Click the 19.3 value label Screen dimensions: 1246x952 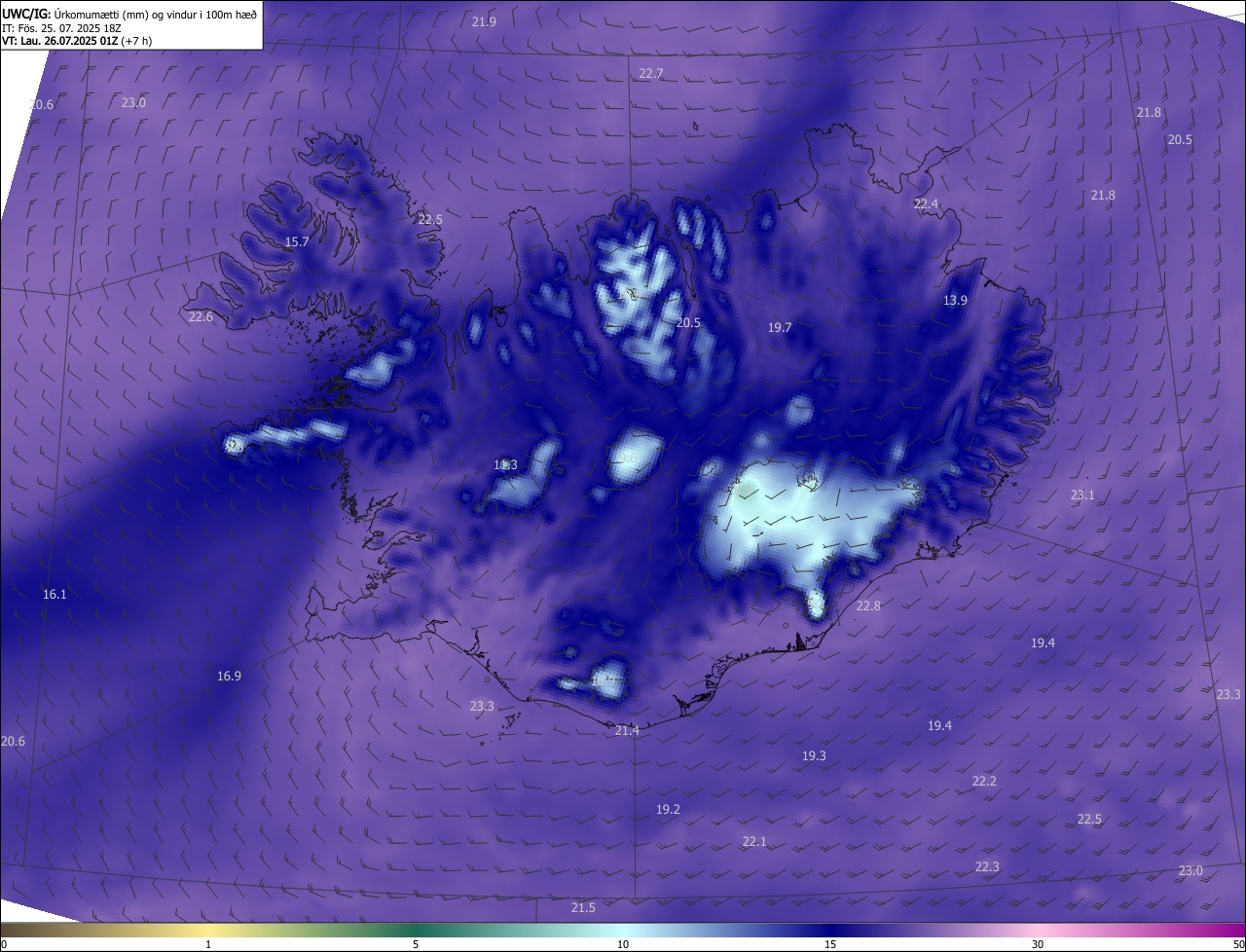pos(814,755)
